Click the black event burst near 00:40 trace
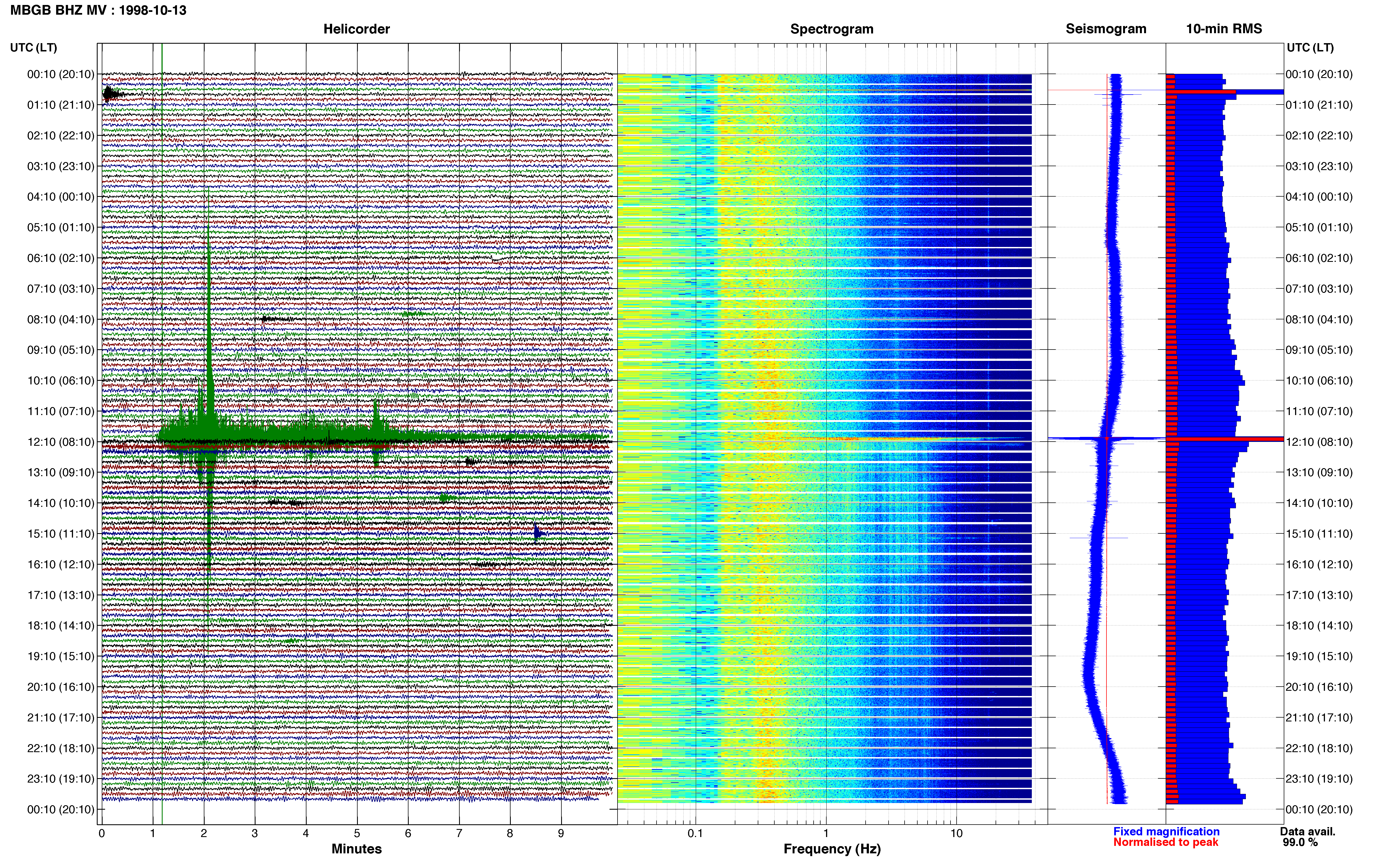The image size is (1388, 868). (110, 93)
